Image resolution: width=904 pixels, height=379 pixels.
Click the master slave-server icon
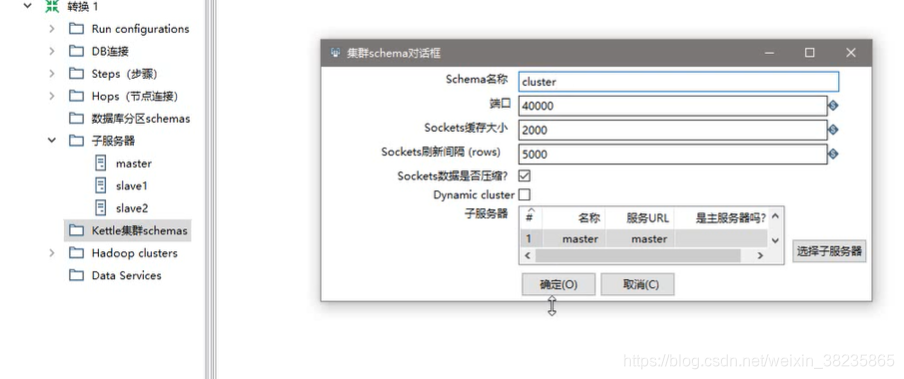coord(100,163)
